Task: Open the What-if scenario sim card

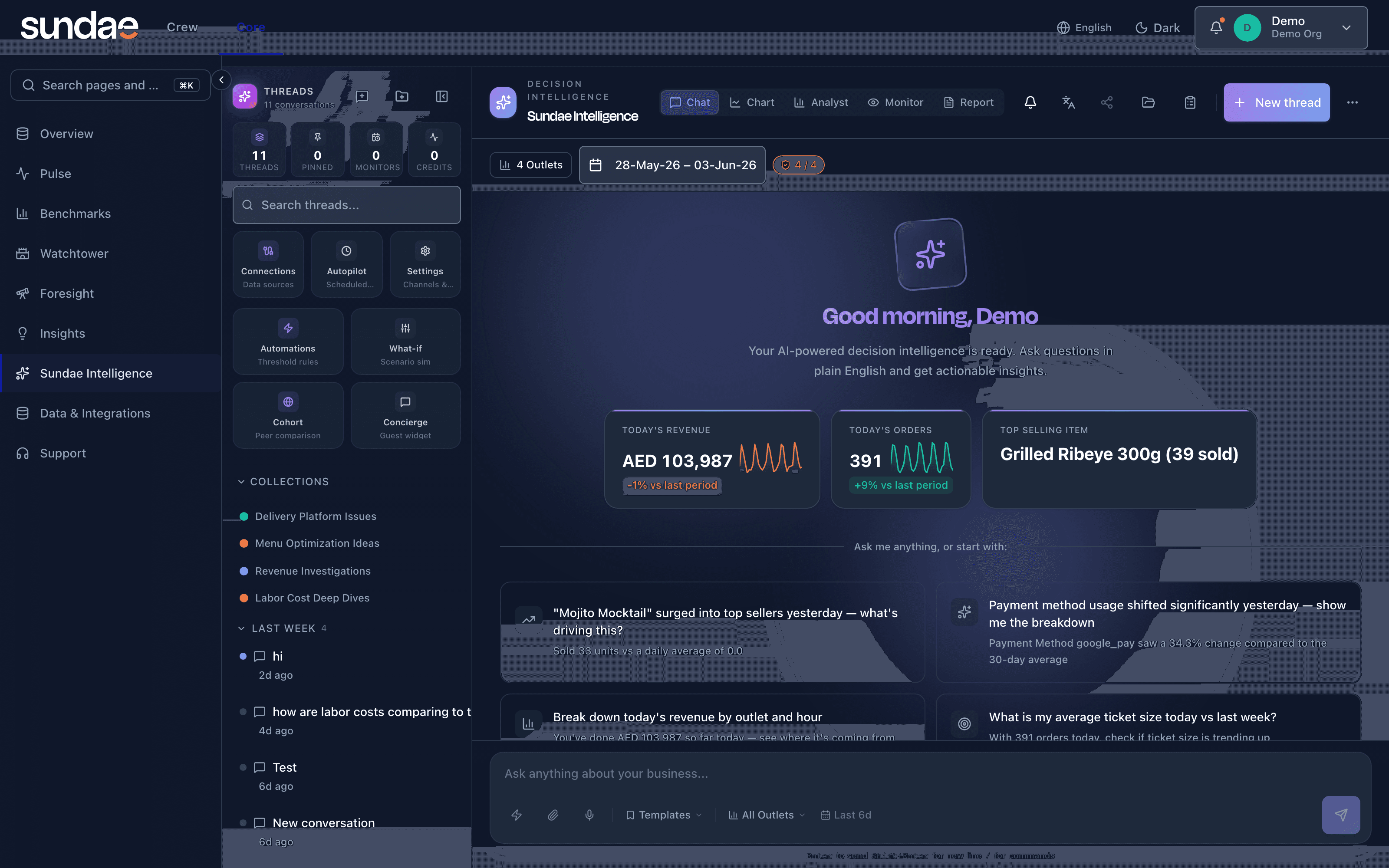Action: coord(406,342)
